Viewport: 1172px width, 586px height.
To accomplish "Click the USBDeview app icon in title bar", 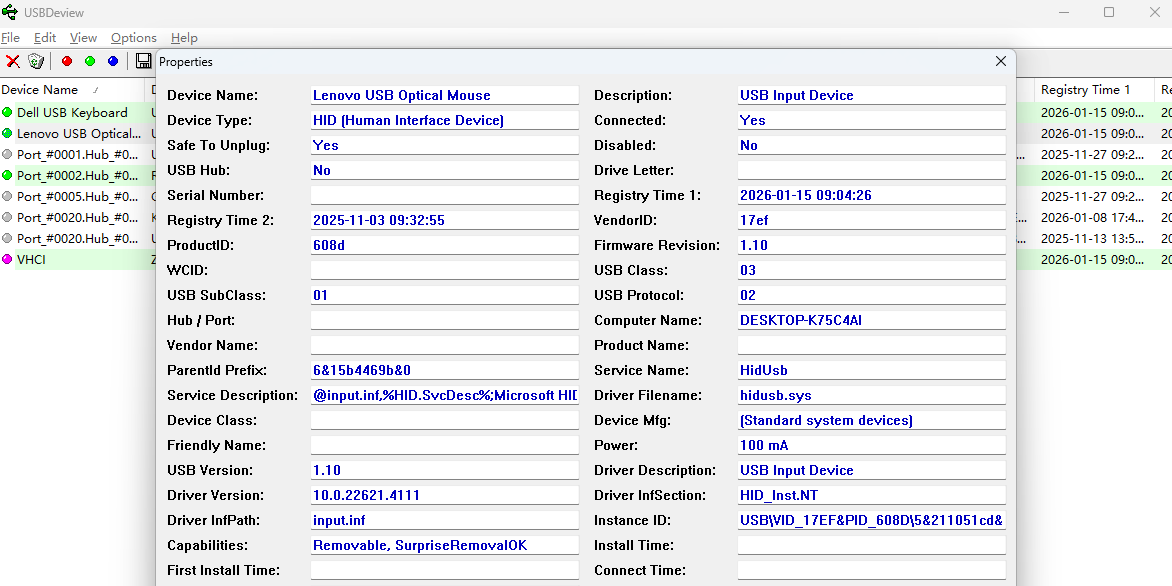I will (x=10, y=12).
